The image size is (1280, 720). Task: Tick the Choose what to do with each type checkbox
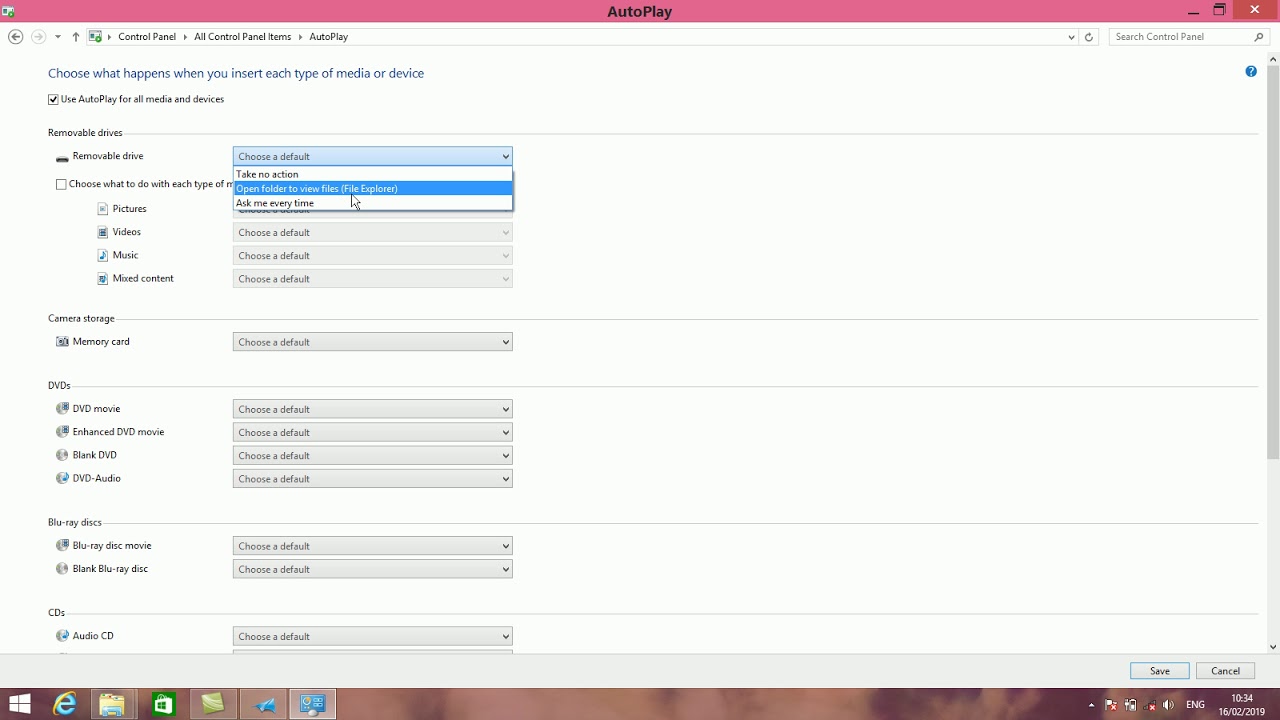tap(61, 184)
